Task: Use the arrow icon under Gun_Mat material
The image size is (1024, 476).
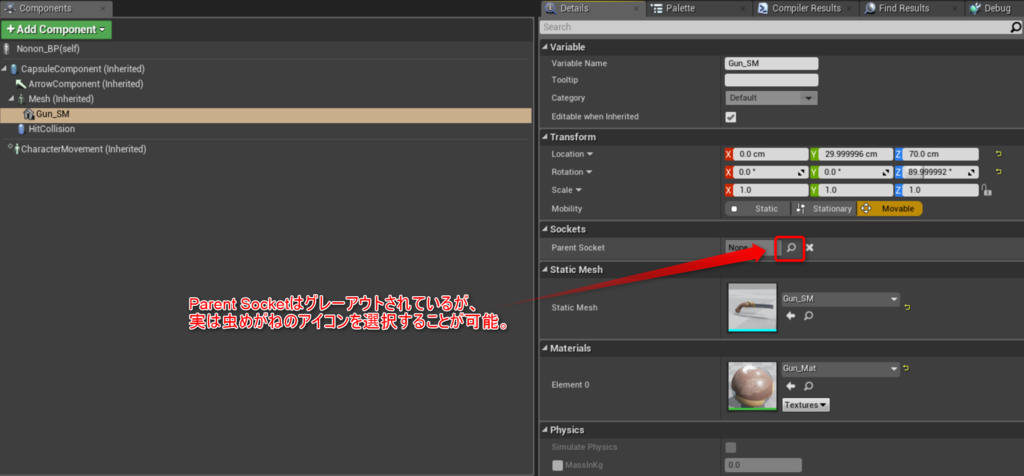Action: [x=790, y=386]
